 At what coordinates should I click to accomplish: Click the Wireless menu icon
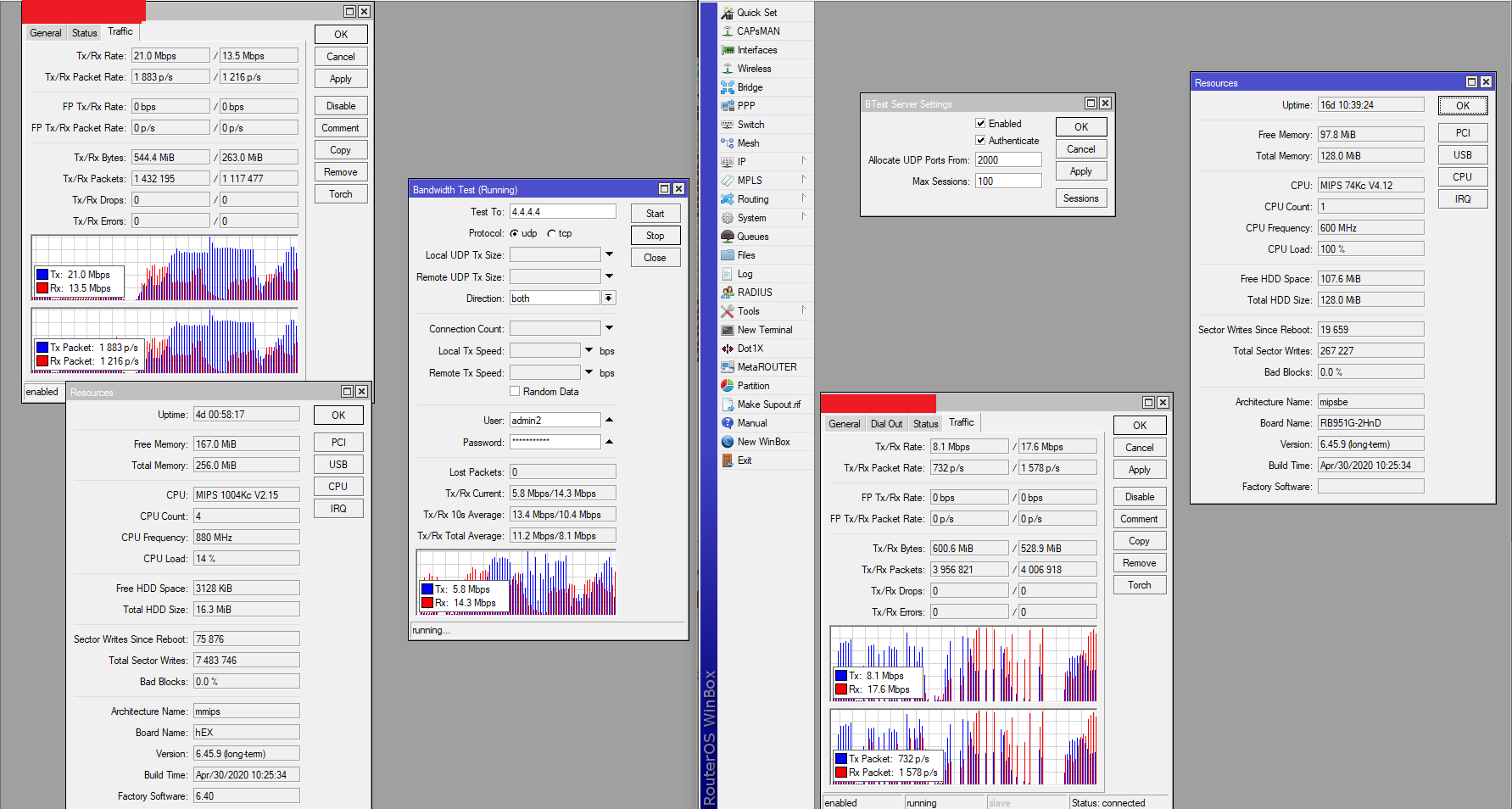727,69
